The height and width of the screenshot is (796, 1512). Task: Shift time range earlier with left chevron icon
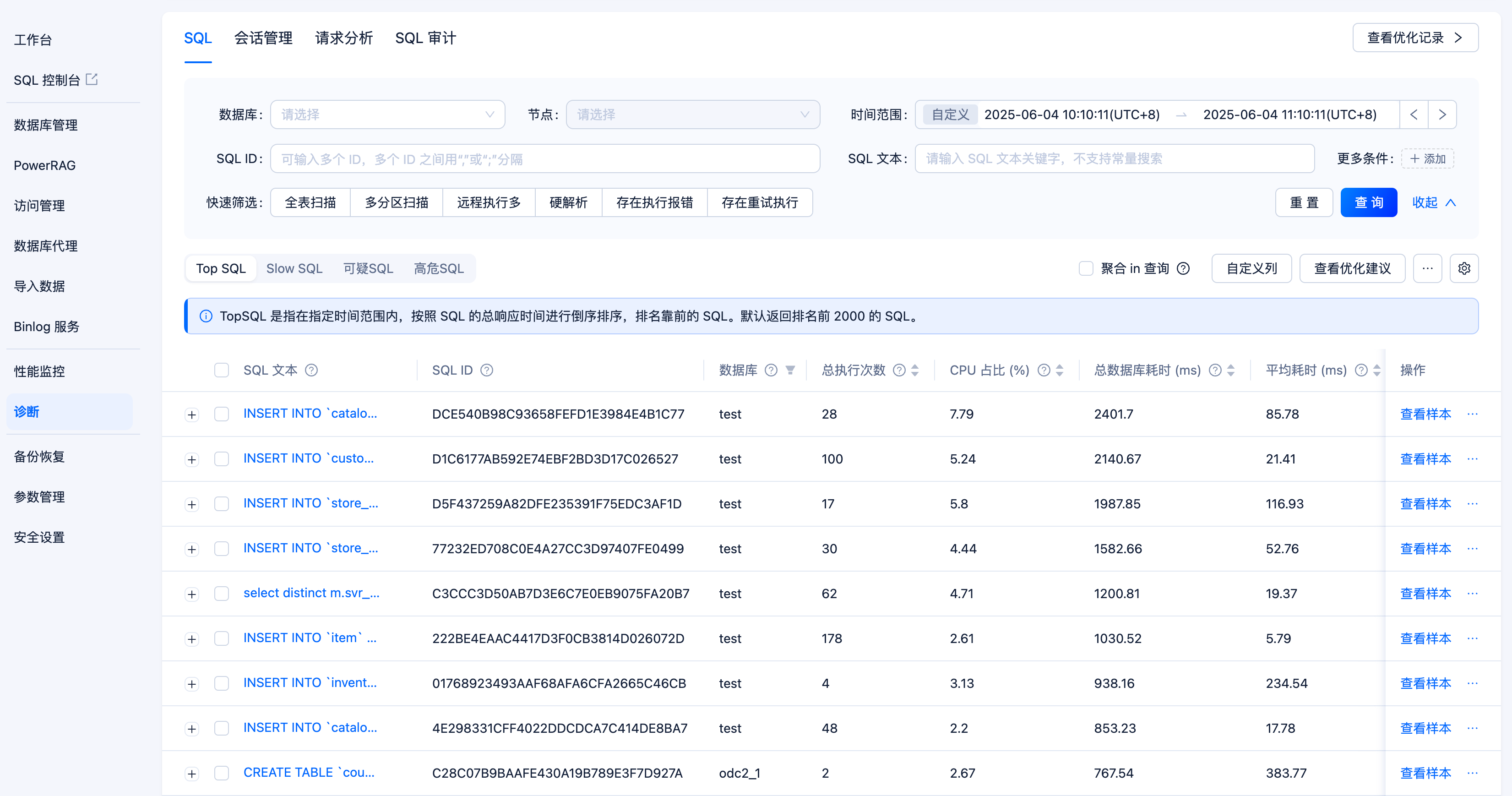[1414, 114]
